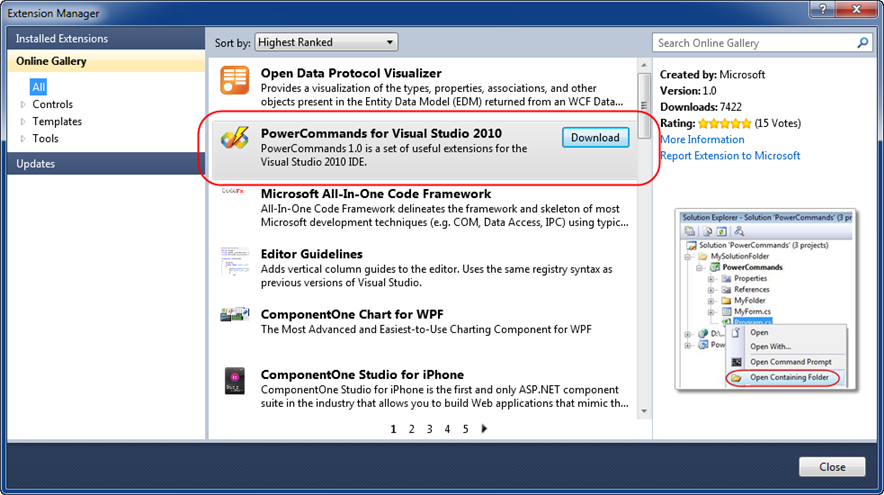
Task: Close the Extension Manager window
Action: click(857, 9)
